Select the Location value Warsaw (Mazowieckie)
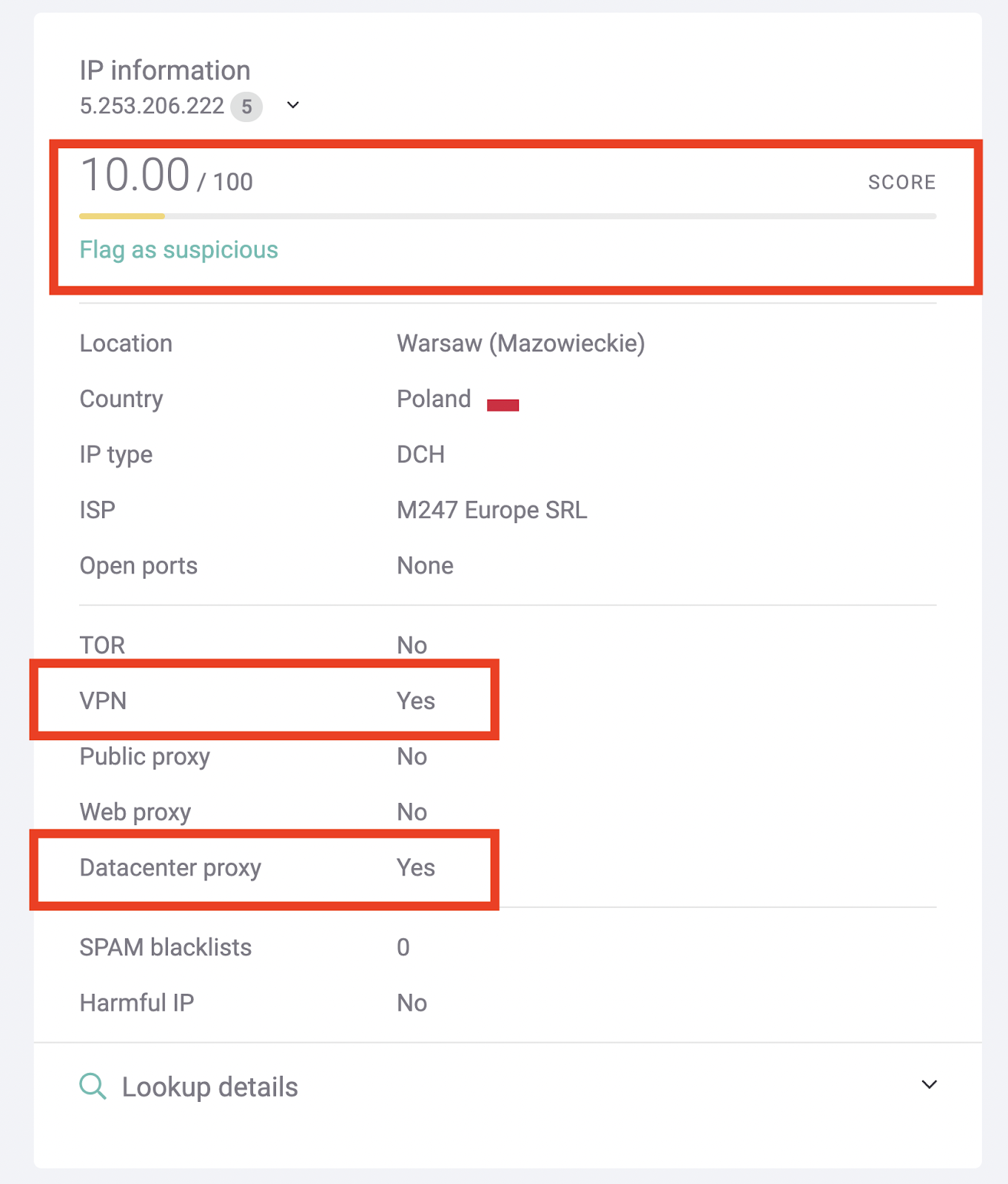 [520, 343]
